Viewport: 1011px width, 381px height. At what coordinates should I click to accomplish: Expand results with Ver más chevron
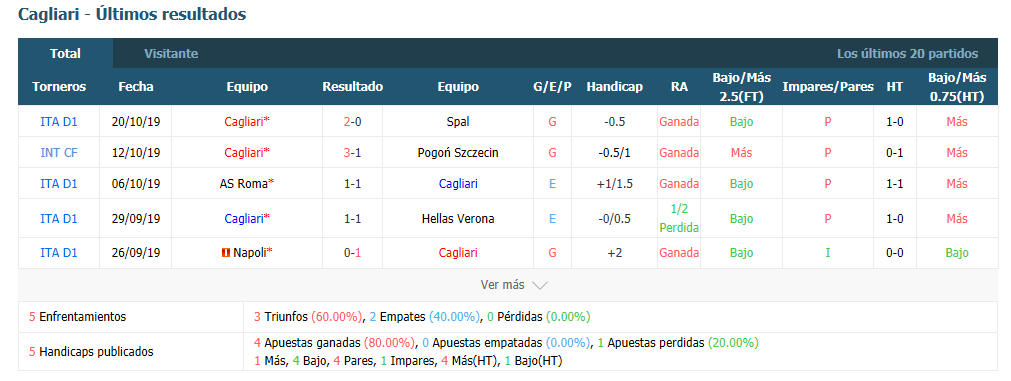pyautogui.click(x=540, y=285)
